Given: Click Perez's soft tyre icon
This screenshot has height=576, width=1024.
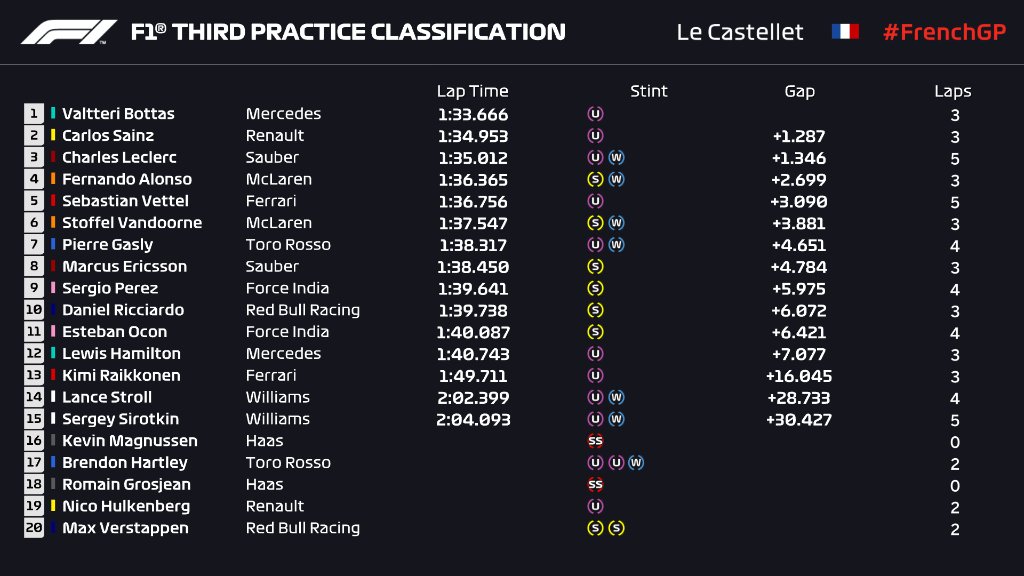Looking at the screenshot, I should click(x=595, y=288).
